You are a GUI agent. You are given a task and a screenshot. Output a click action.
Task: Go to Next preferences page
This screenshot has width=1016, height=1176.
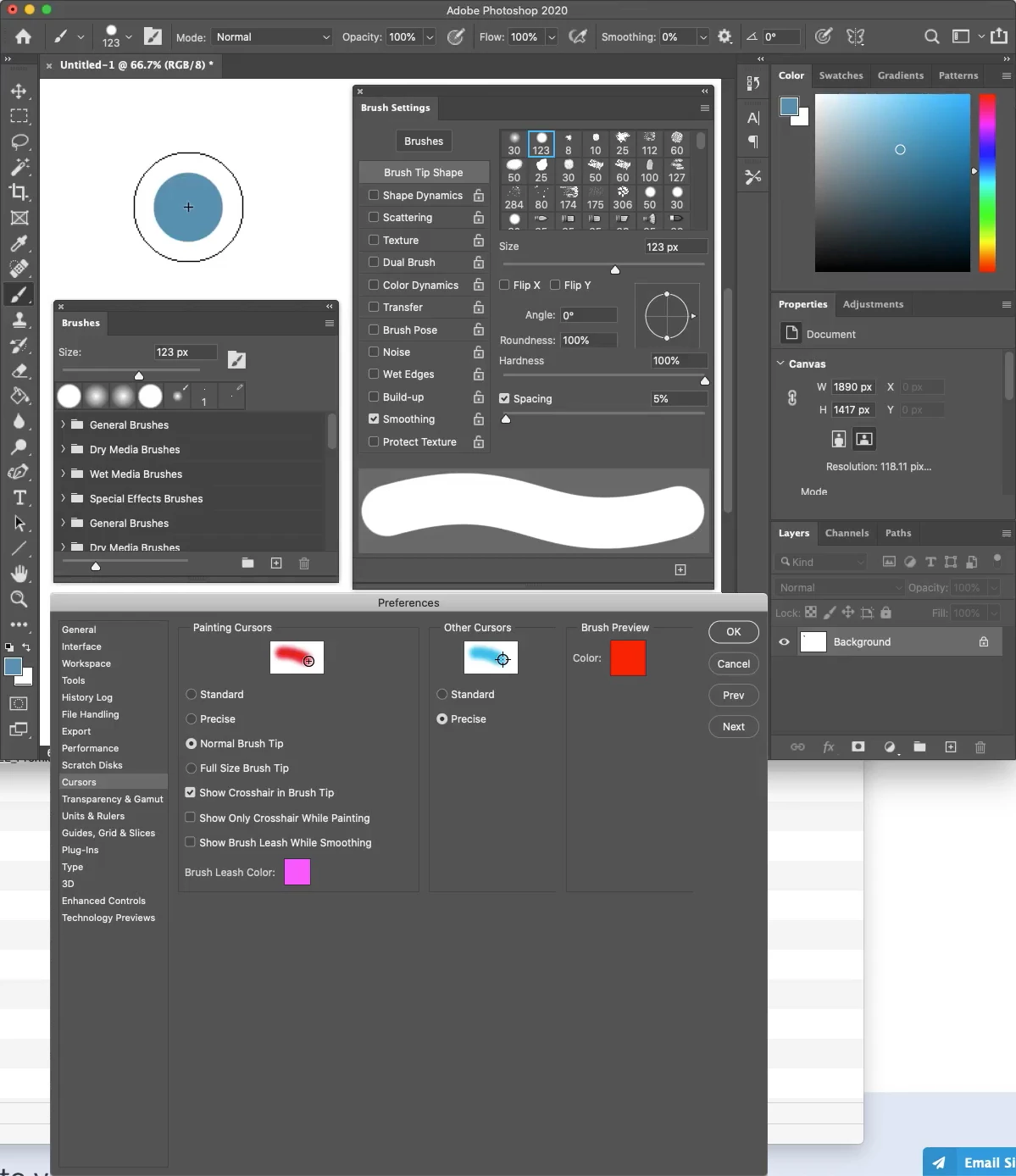click(x=734, y=726)
